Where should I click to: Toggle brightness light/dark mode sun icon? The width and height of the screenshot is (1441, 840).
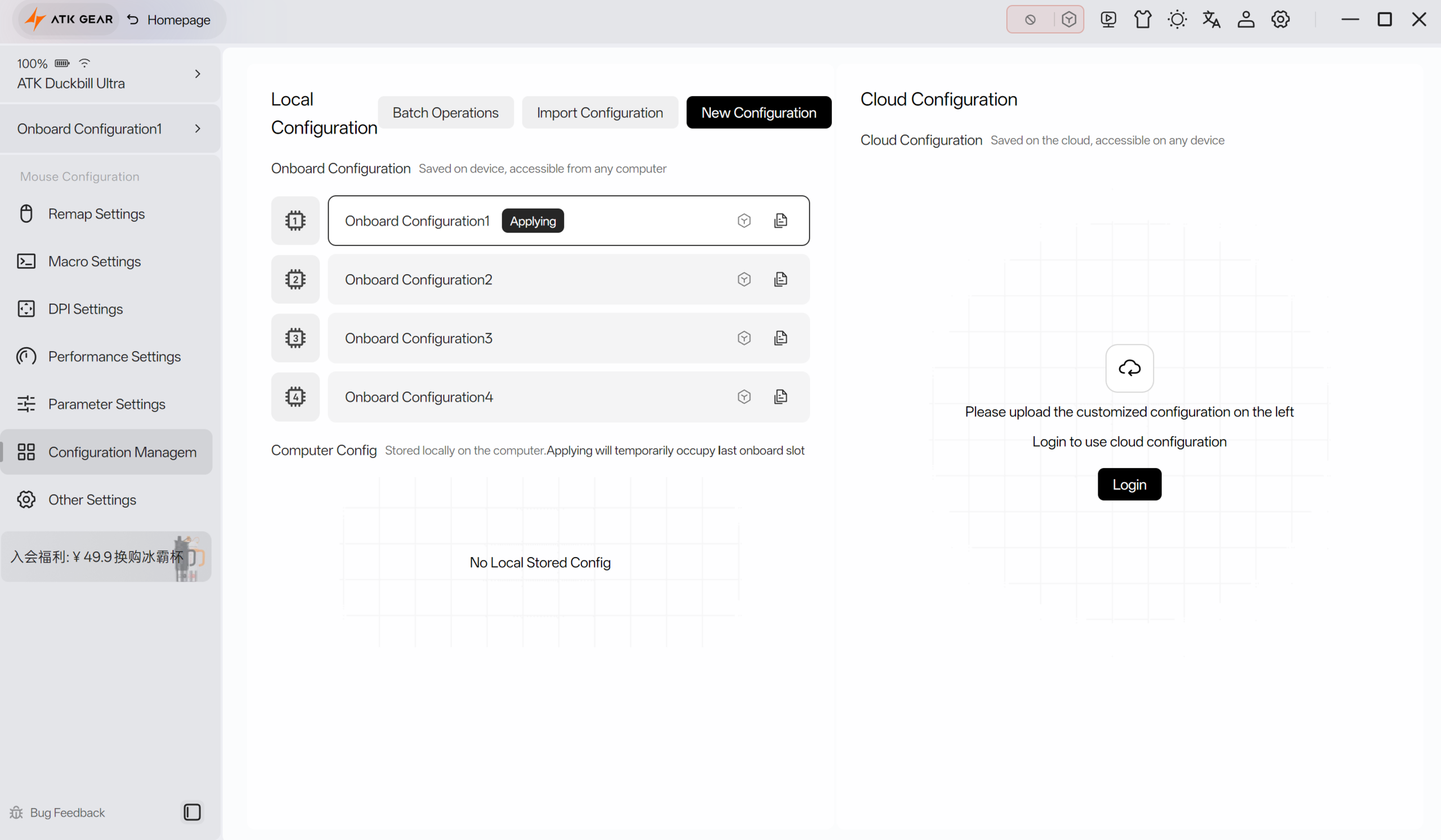(x=1177, y=20)
